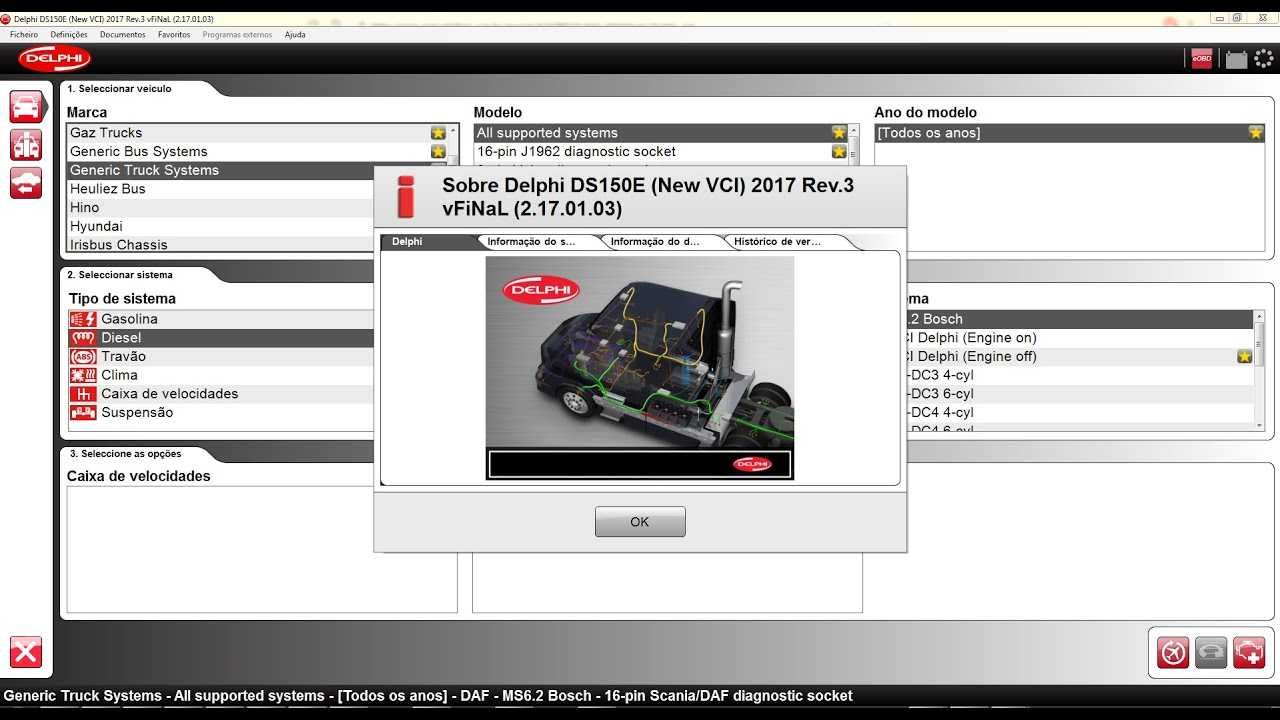Open the Favoritos menu
This screenshot has height=720, width=1280.
174,34
